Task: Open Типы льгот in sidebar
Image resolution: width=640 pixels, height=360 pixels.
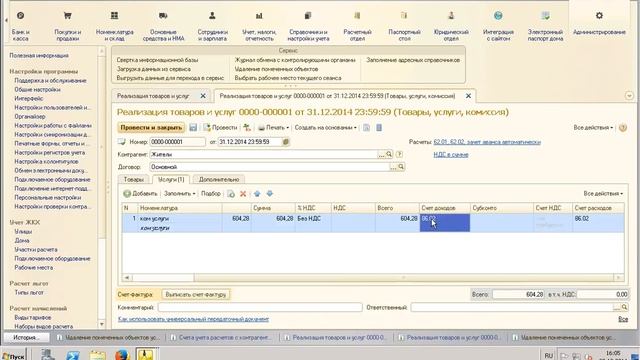Action: point(29,293)
